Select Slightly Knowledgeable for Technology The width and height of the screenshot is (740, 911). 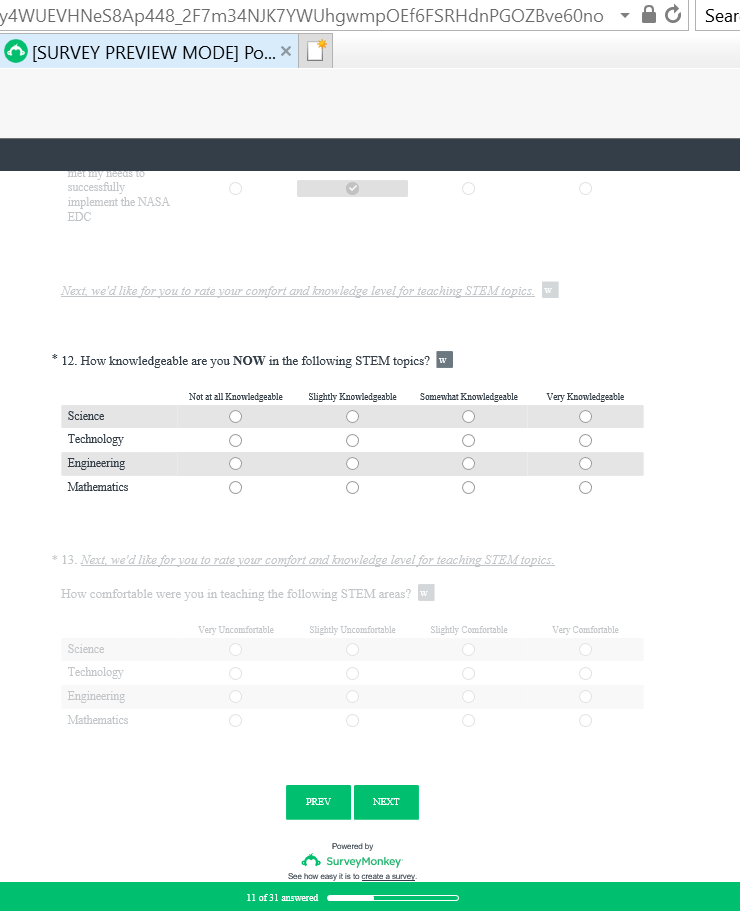(352, 440)
